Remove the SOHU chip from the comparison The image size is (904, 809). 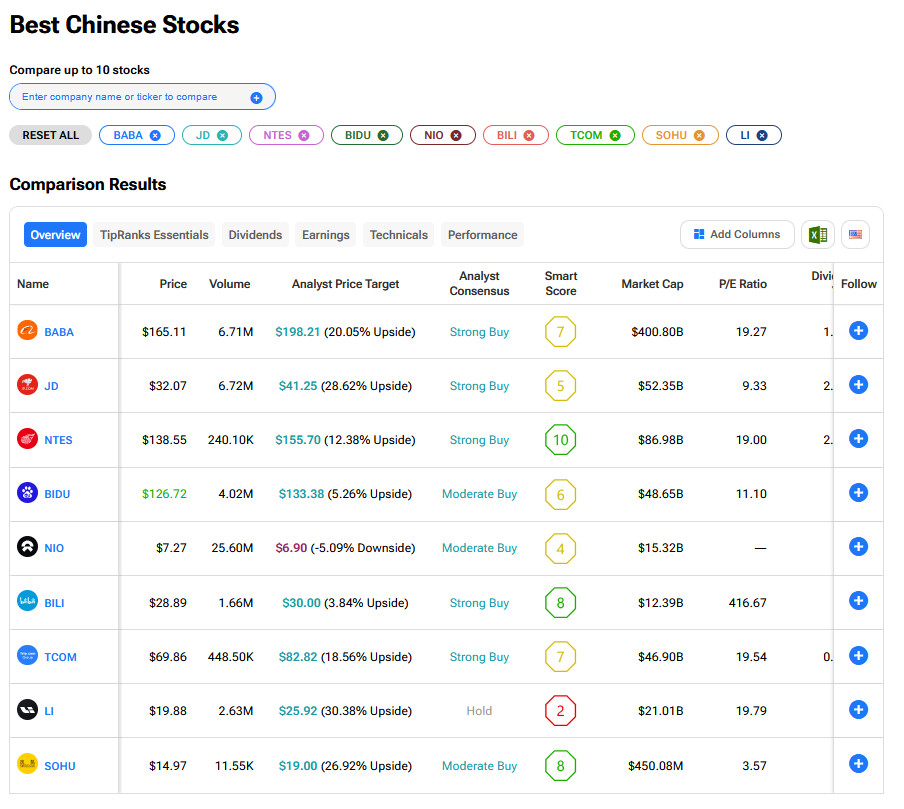699,135
